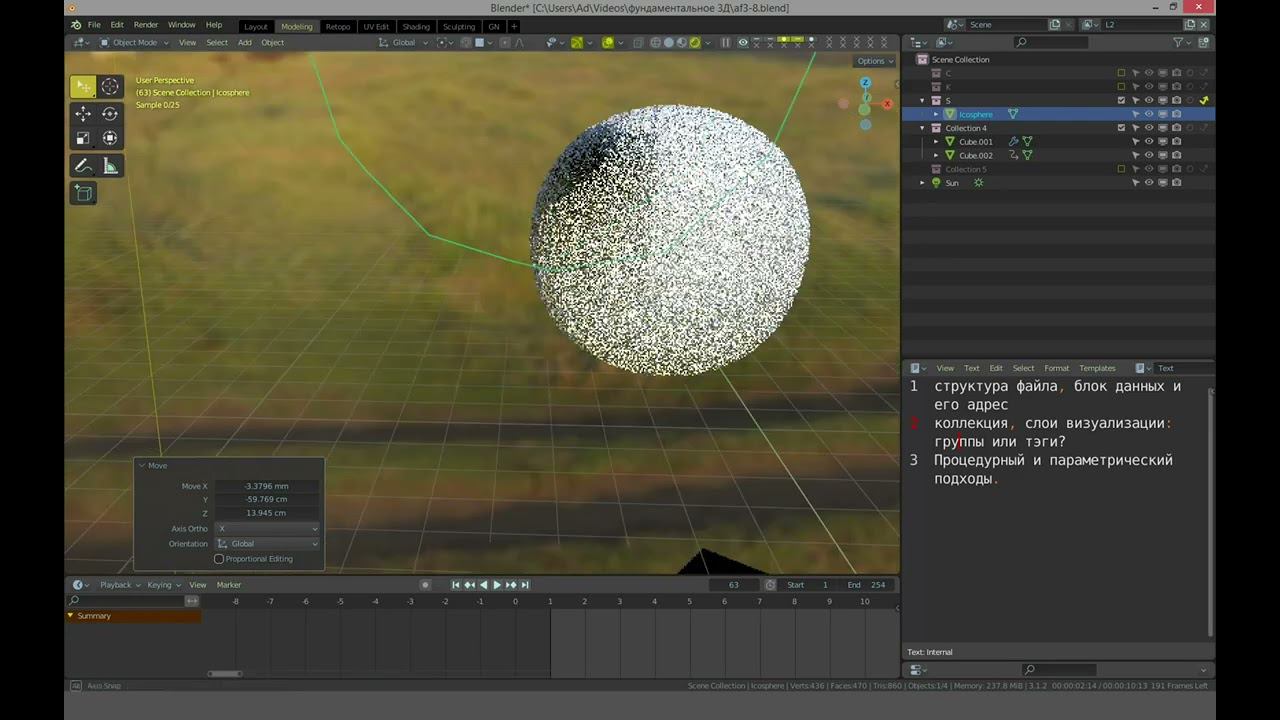Click mesh data icon beside Icosphere

pyautogui.click(x=1013, y=114)
